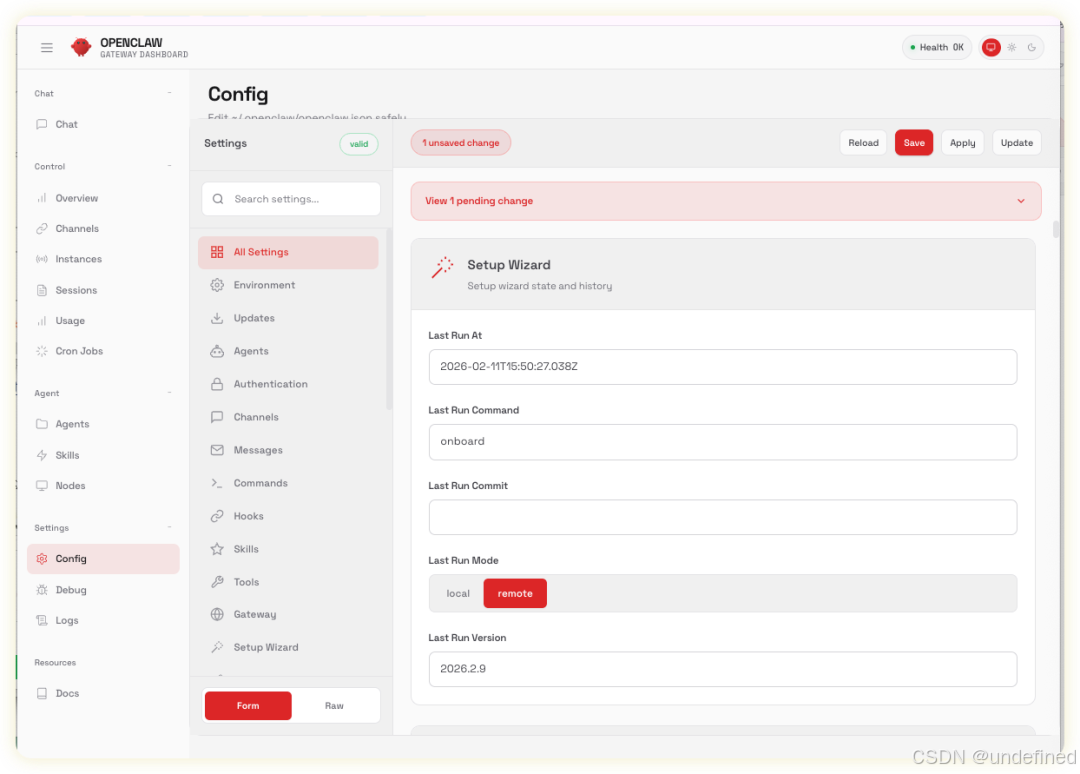The image size is (1080, 774).
Task: Click the Agents robot icon in settings list
Action: click(x=217, y=351)
